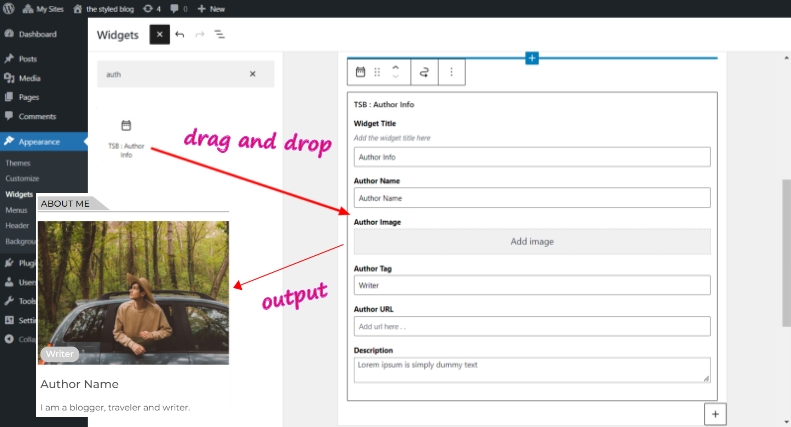The height and width of the screenshot is (427, 791).
Task: Click the Undo arrow icon
Action: (x=180, y=34)
